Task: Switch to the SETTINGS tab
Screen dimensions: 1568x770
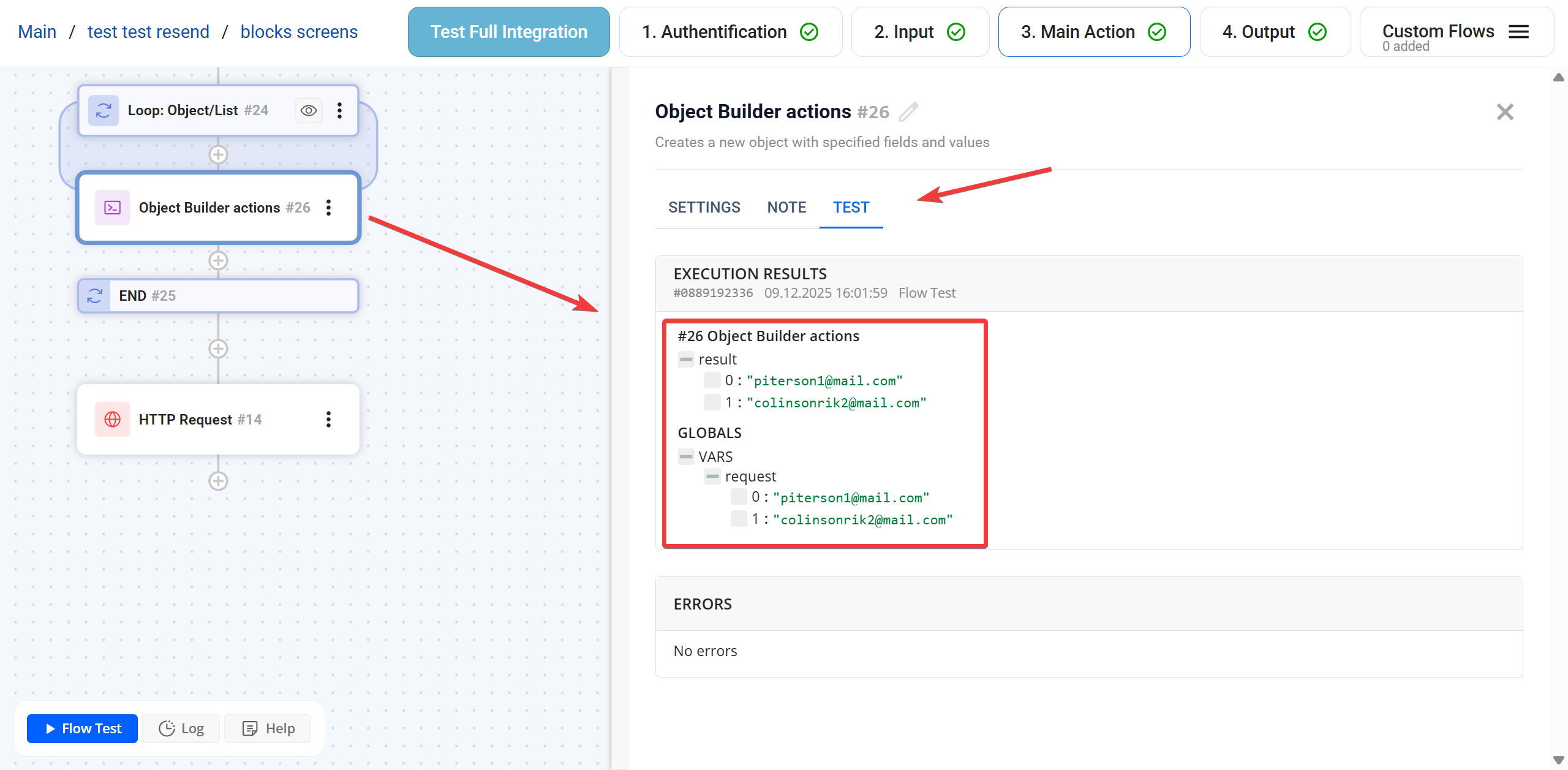Action: click(704, 208)
